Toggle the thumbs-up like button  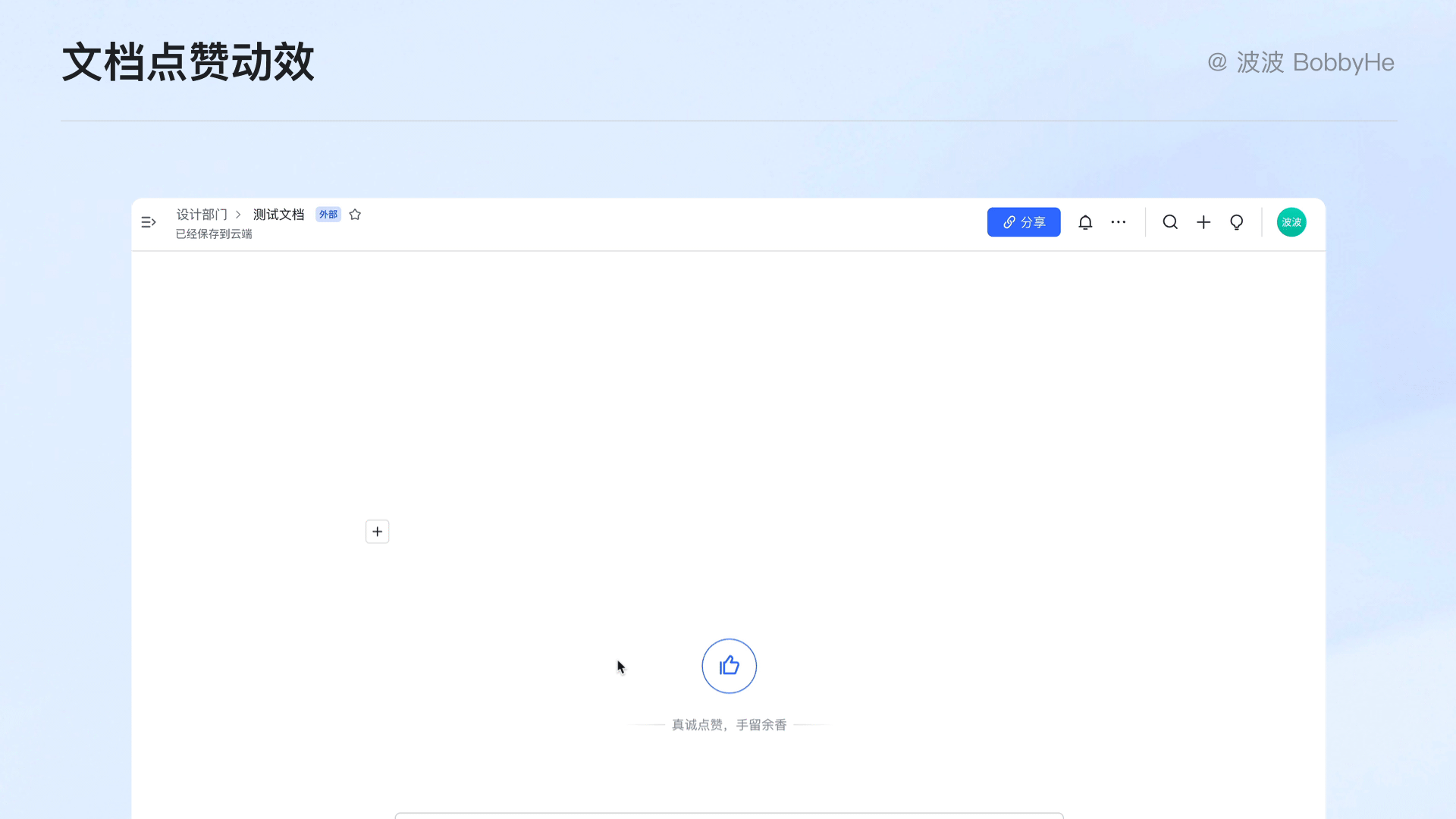click(729, 666)
